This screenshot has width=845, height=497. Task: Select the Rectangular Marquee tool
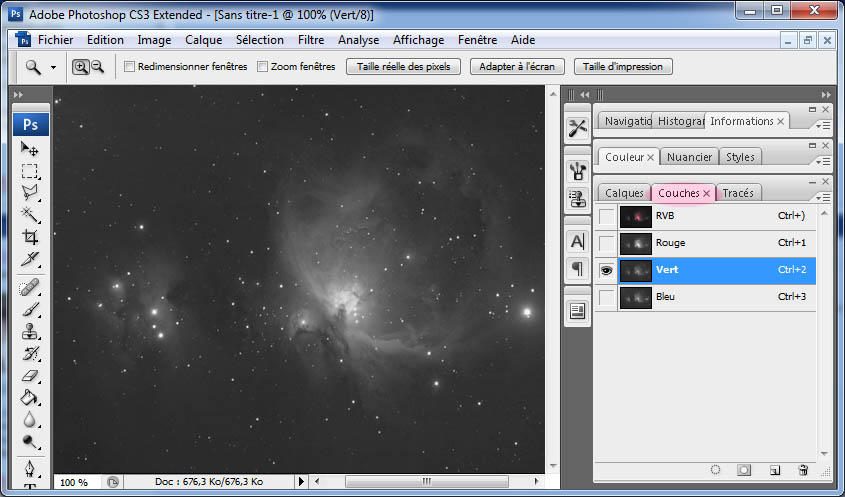[30, 171]
